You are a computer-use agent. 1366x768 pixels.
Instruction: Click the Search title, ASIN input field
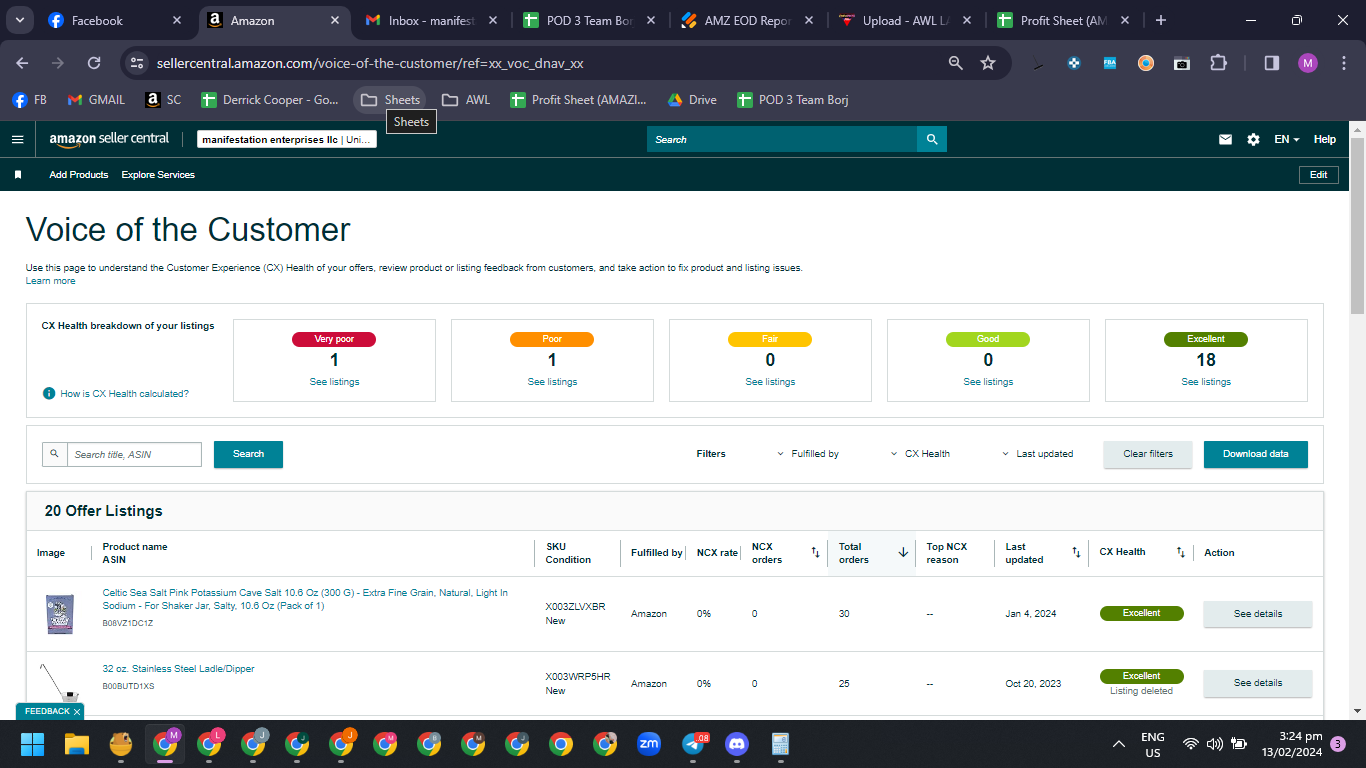coord(135,455)
